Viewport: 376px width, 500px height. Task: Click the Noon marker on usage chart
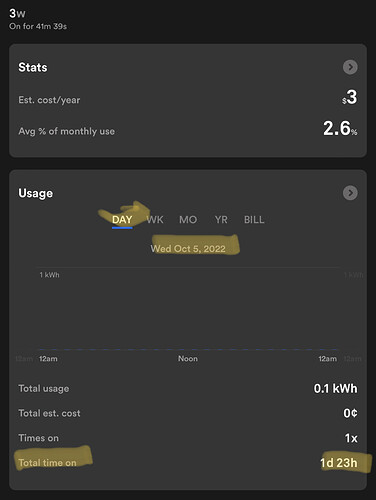[188, 359]
